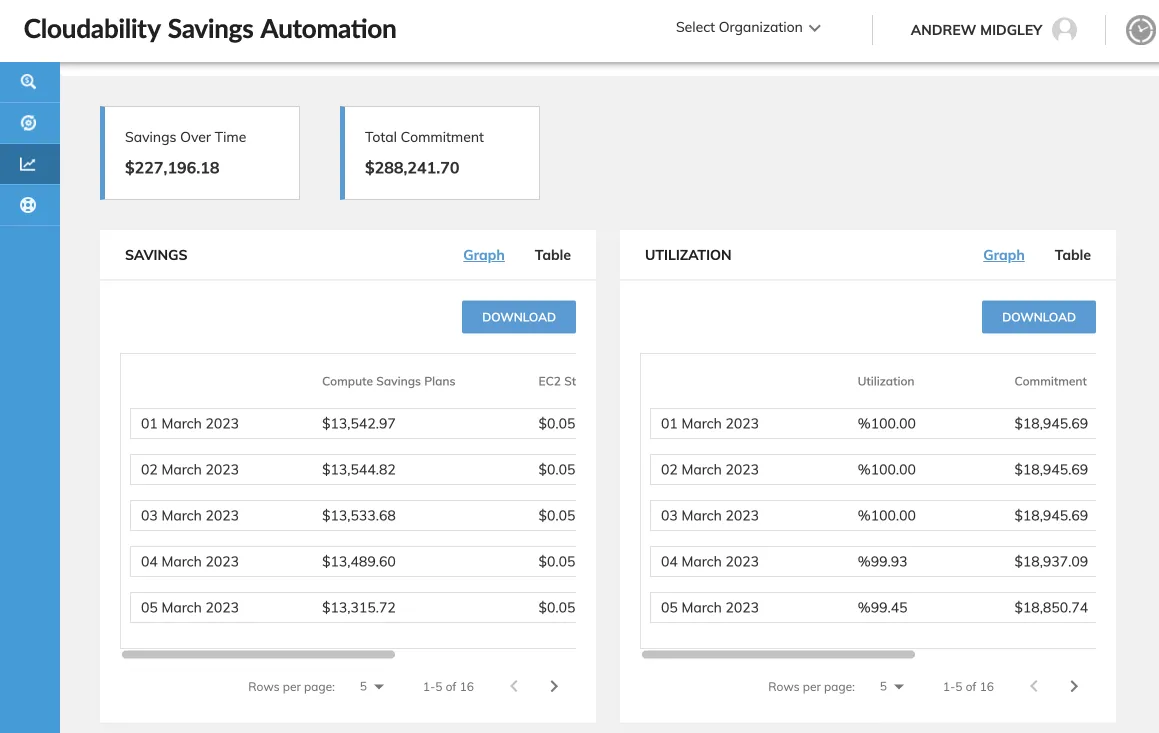Click the %99.45 utilization value
1159x733 pixels.
coord(882,607)
